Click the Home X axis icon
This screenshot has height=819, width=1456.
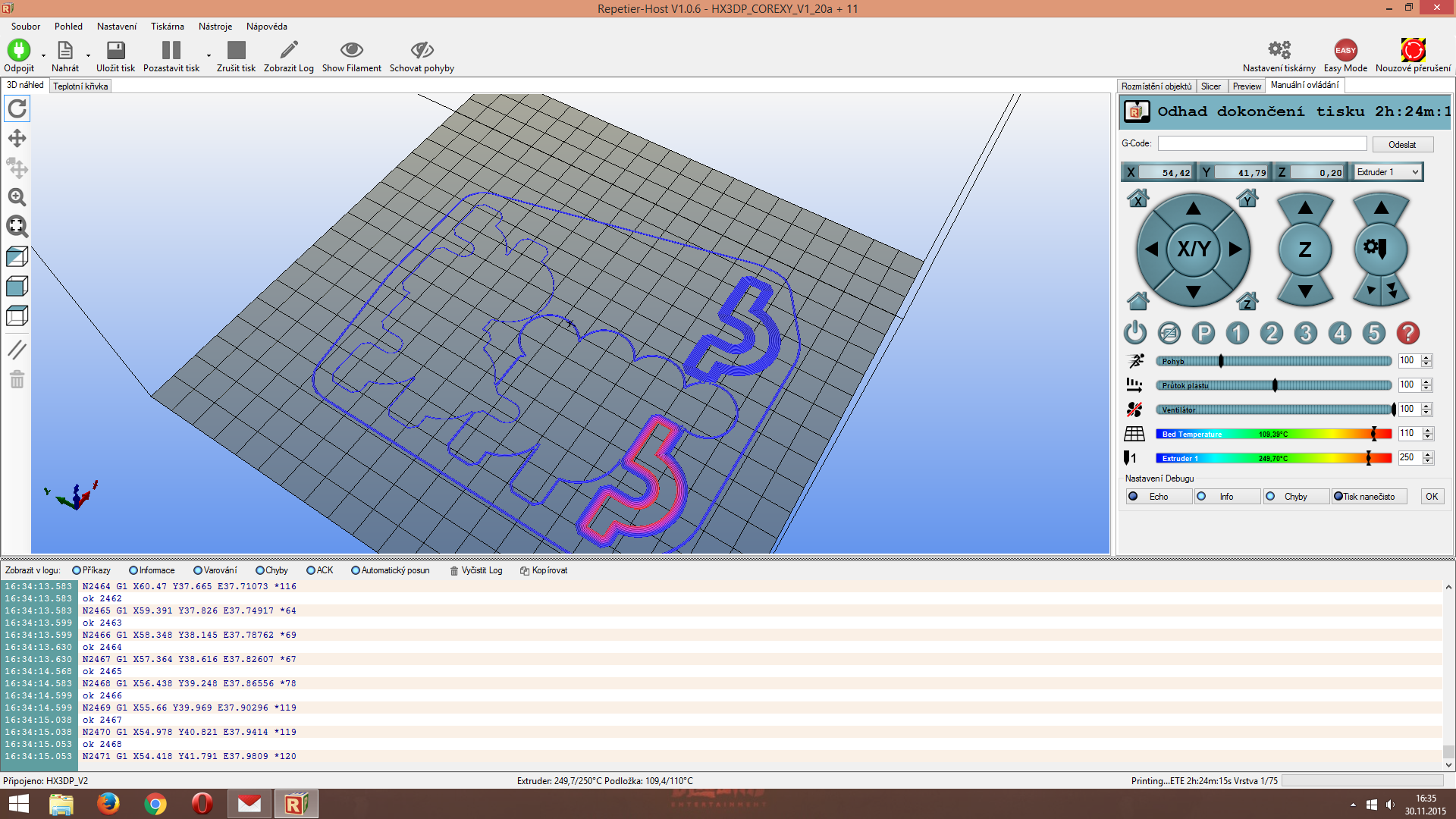click(x=1137, y=199)
